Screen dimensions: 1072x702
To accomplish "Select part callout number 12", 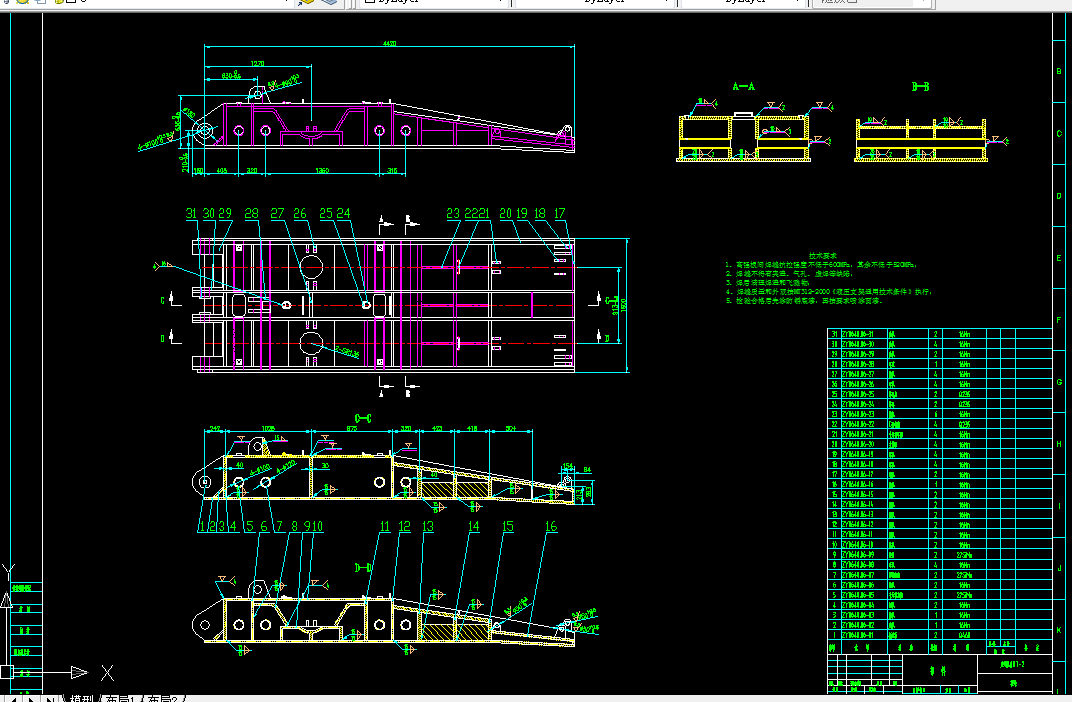I will (405, 526).
